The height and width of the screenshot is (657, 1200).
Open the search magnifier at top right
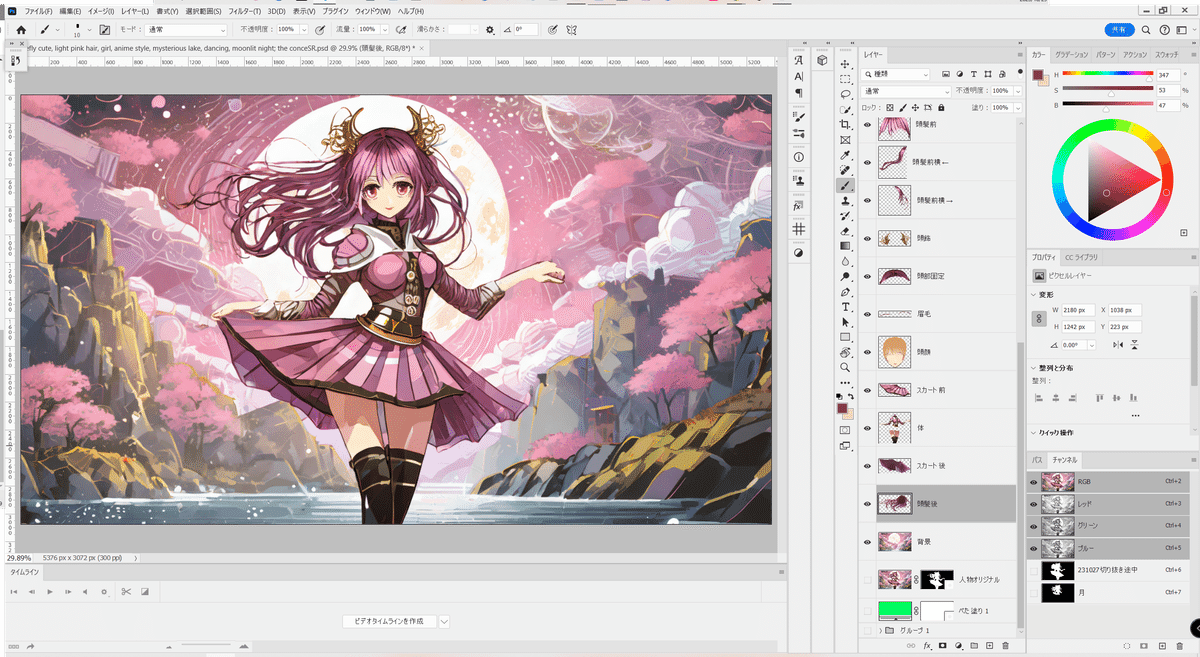pos(1146,30)
